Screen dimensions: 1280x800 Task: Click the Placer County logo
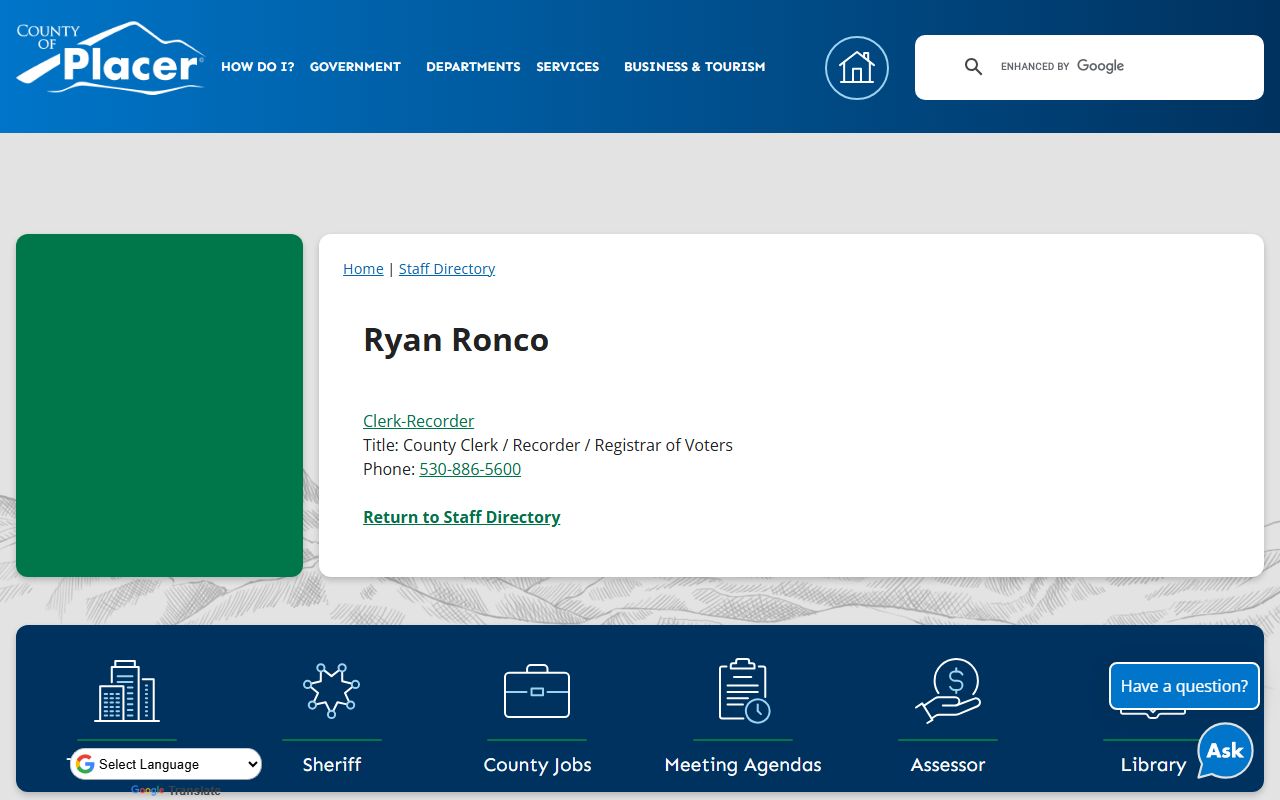click(x=110, y=58)
